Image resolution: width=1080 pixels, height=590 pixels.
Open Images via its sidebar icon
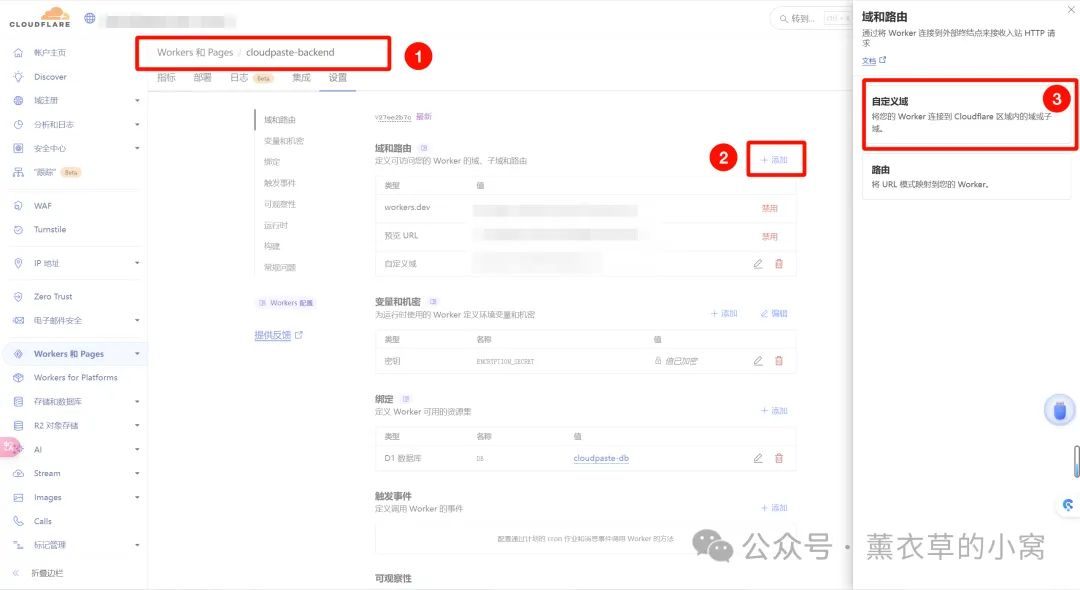[19, 497]
